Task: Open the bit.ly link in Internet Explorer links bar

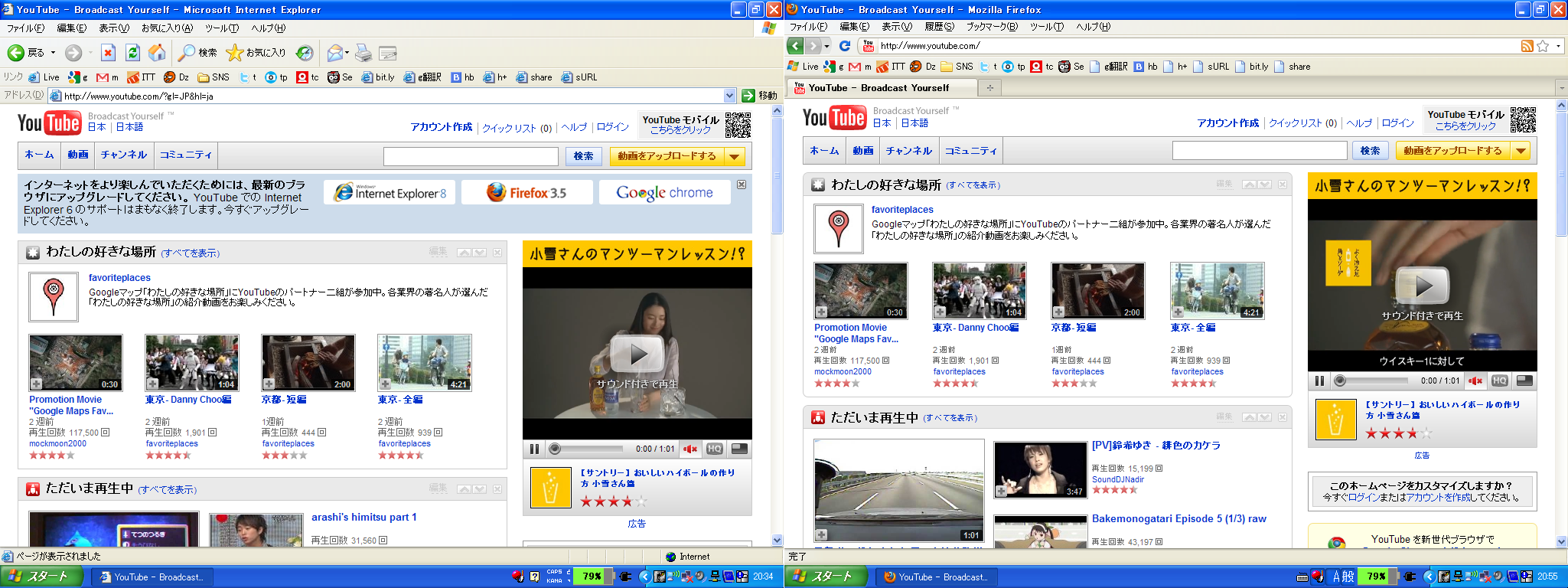Action: point(378,77)
